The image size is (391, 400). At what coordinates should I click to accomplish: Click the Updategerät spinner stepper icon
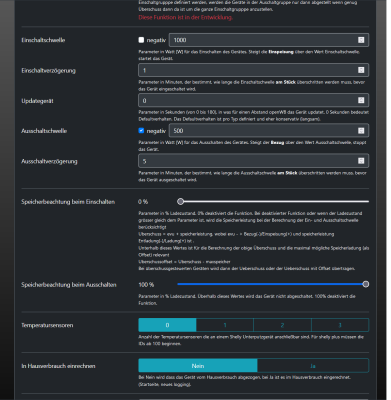[361, 100]
